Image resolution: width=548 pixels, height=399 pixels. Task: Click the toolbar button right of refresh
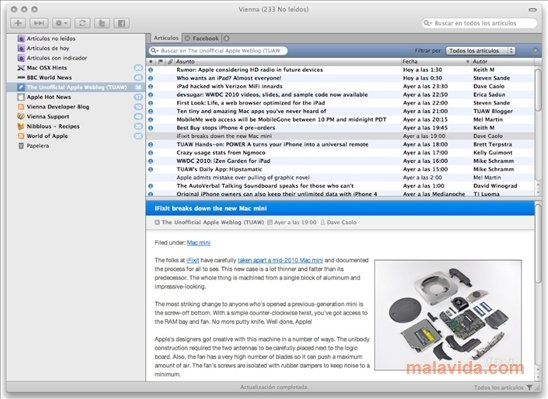(x=102, y=23)
